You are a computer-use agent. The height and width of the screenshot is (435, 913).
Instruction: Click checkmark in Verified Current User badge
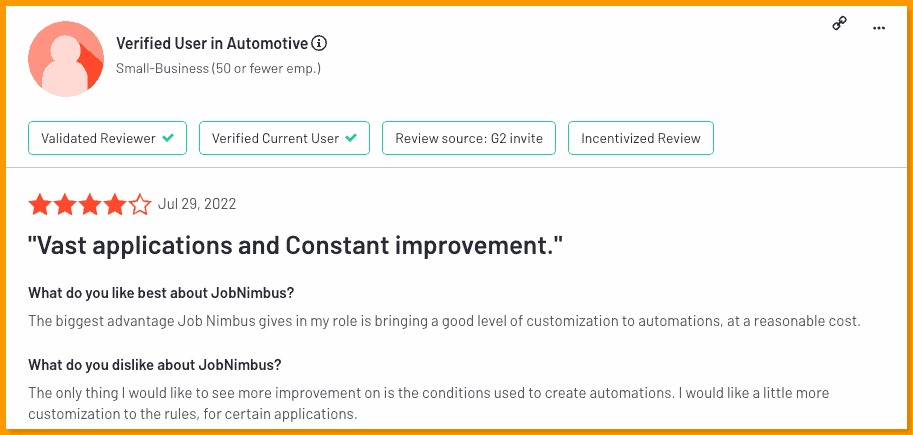[351, 138]
